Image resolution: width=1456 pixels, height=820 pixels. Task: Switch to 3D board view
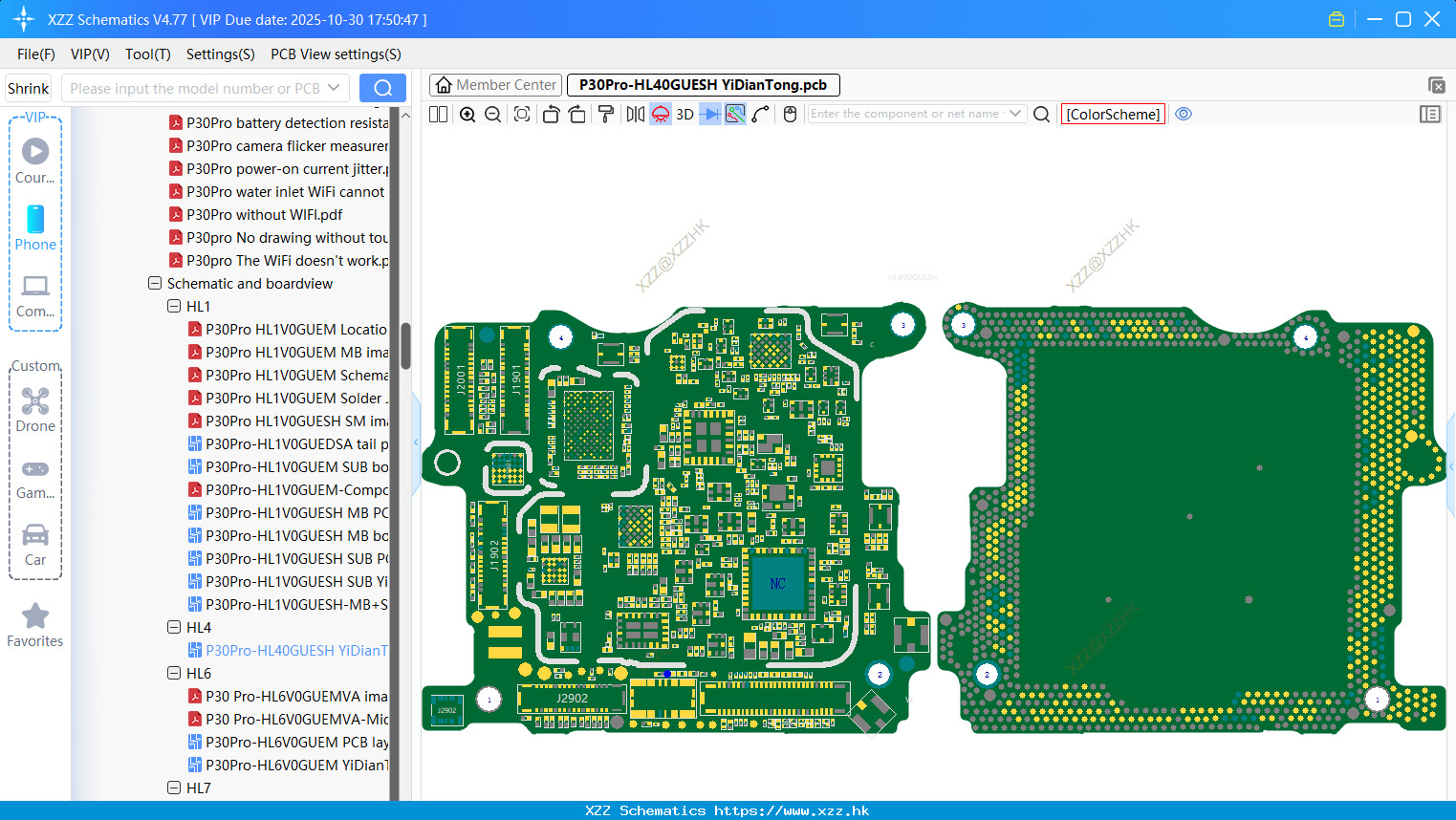(685, 115)
